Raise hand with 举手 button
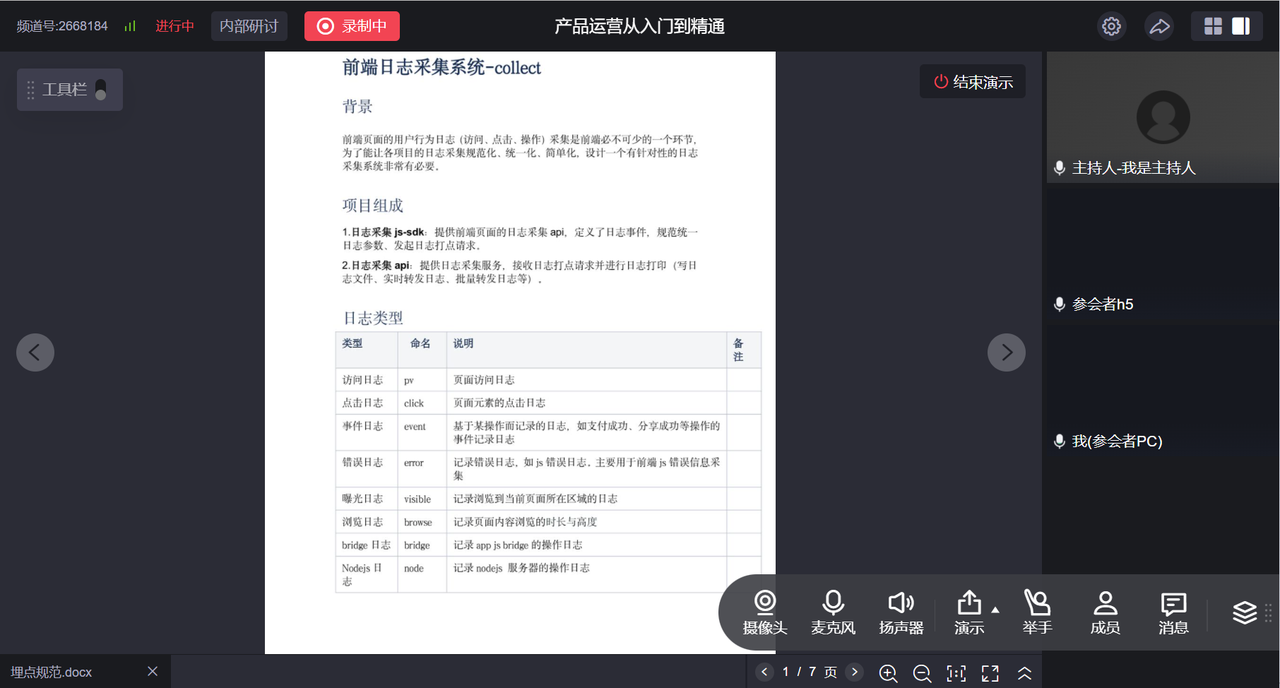 1037,613
